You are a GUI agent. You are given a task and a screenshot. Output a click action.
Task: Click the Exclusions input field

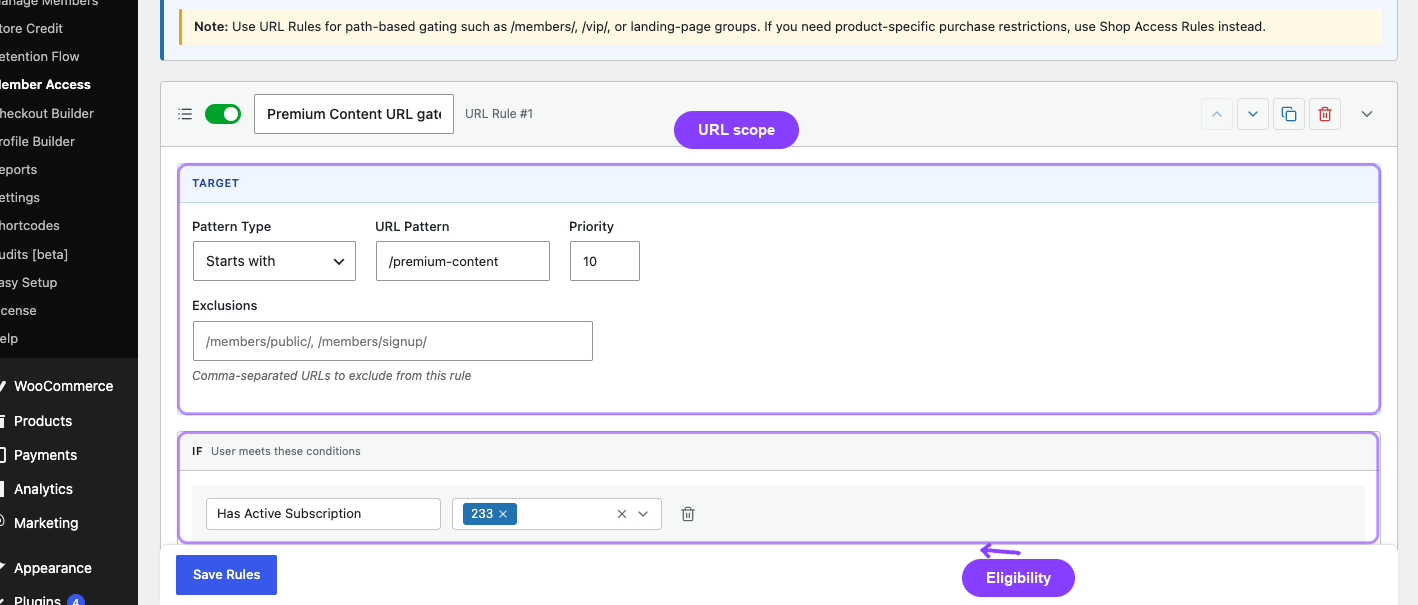393,341
